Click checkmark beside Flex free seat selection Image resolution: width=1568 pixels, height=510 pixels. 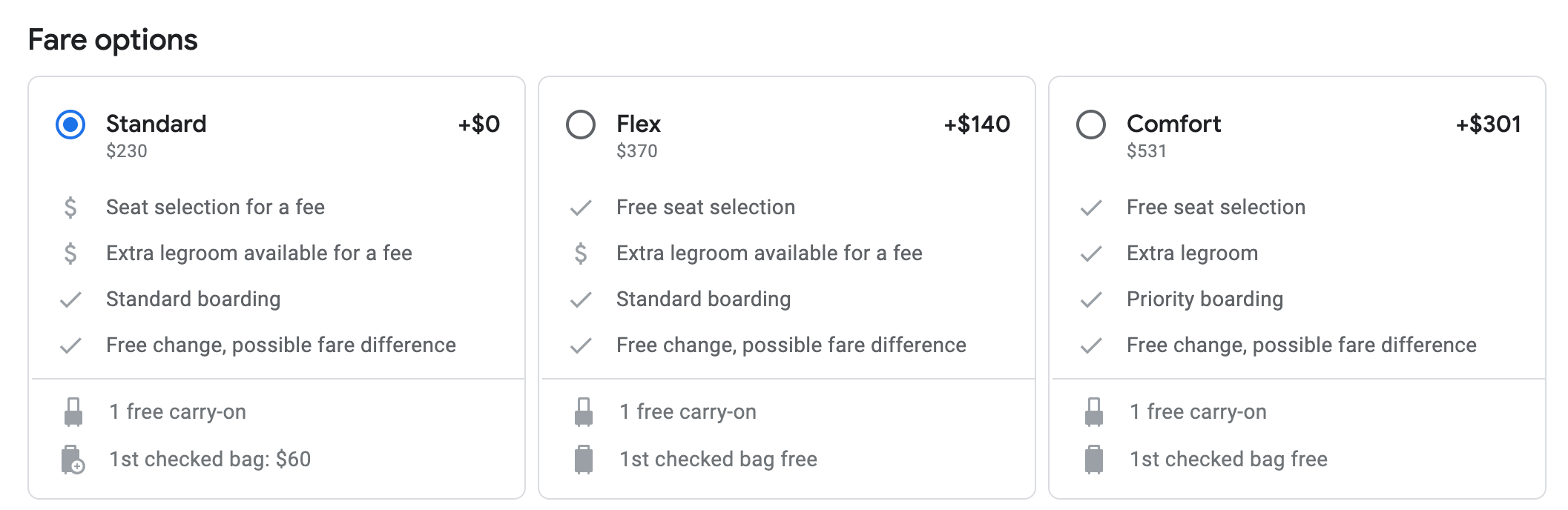(x=581, y=208)
